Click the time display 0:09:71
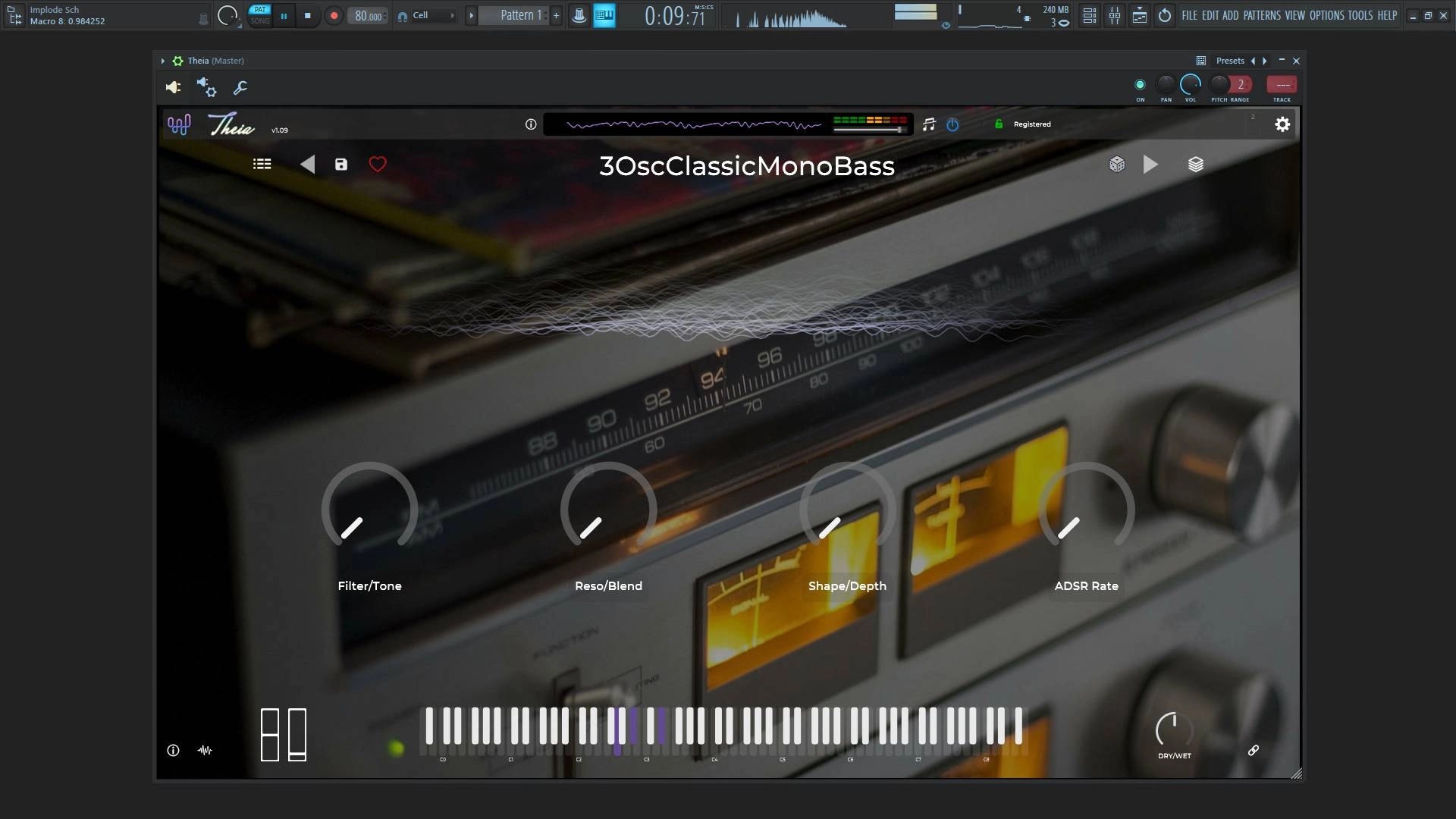 pyautogui.click(x=675, y=16)
